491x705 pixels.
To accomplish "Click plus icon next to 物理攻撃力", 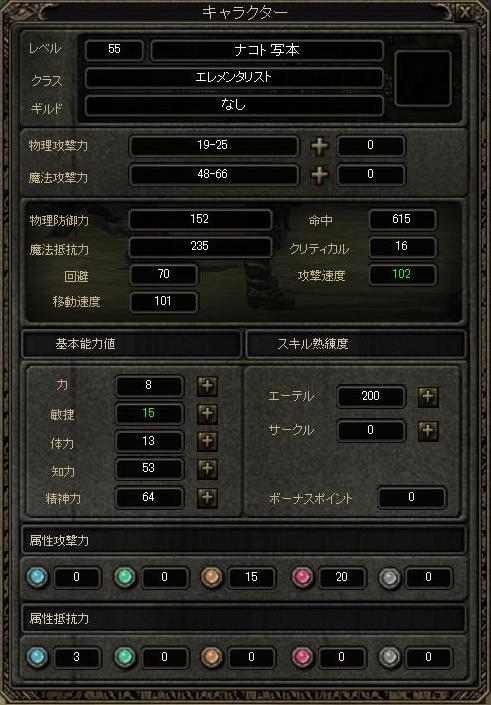I will pos(320,147).
